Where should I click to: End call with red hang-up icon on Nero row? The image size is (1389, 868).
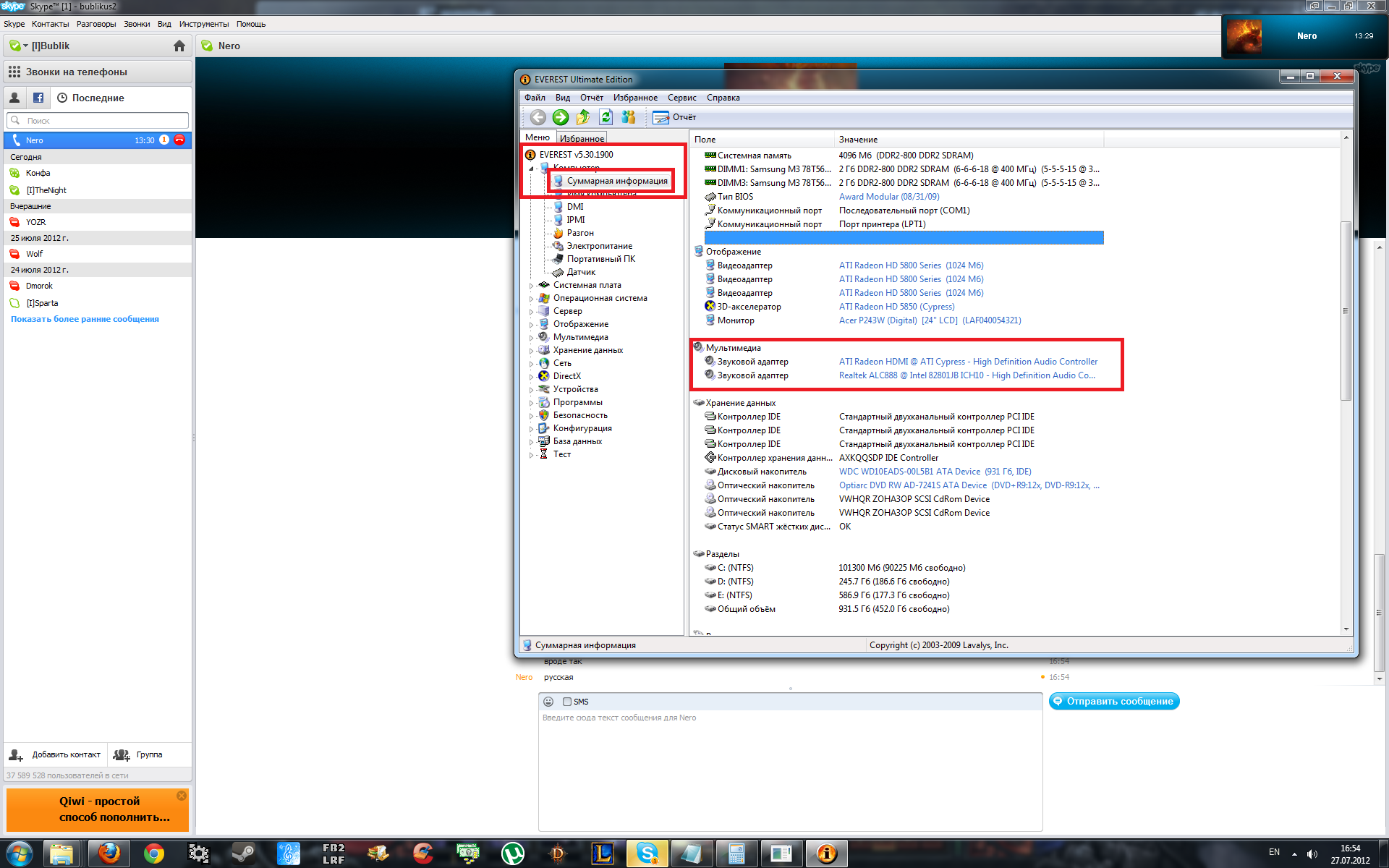coord(179,140)
